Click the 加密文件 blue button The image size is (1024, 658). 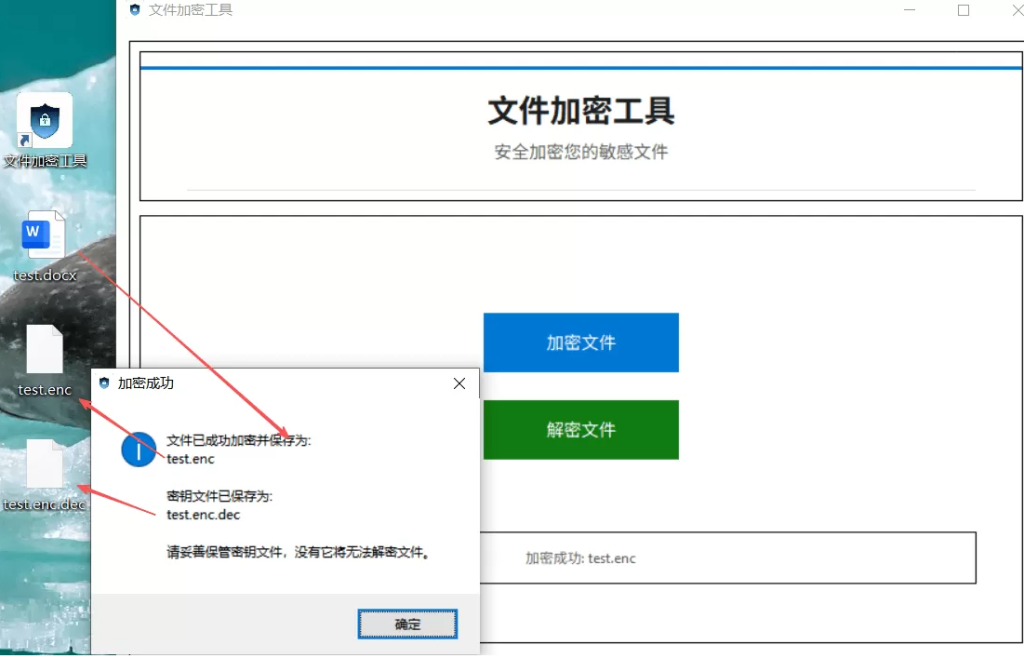click(581, 343)
